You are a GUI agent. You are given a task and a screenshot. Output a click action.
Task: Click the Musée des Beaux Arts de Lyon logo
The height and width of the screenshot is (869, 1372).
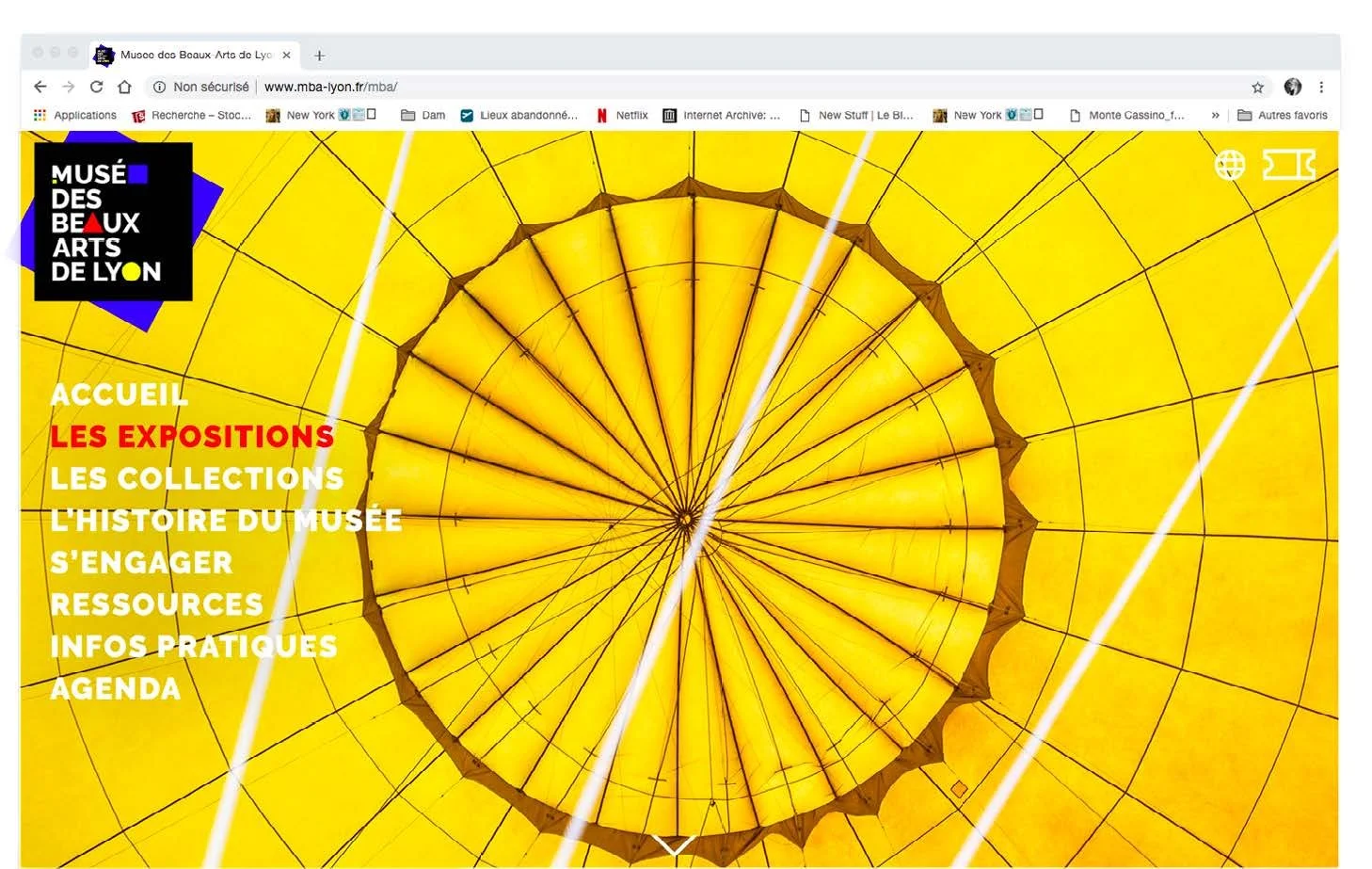(x=113, y=221)
